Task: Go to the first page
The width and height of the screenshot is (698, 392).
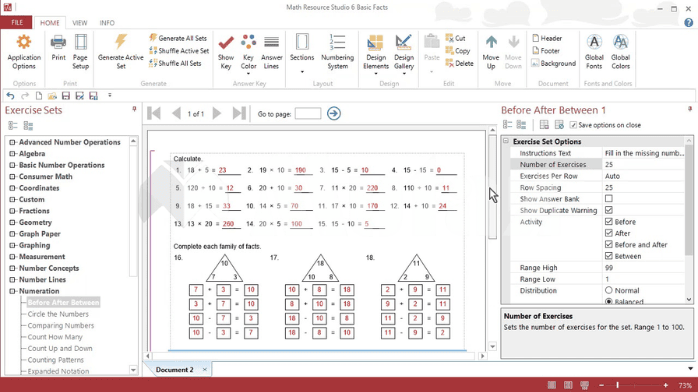Action: pos(154,113)
